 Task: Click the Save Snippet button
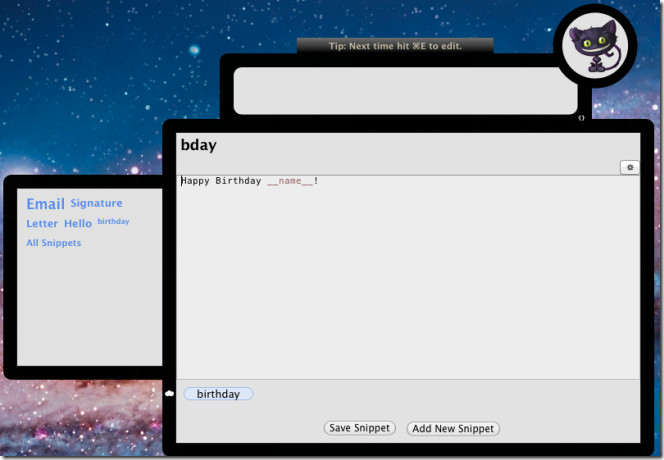360,428
